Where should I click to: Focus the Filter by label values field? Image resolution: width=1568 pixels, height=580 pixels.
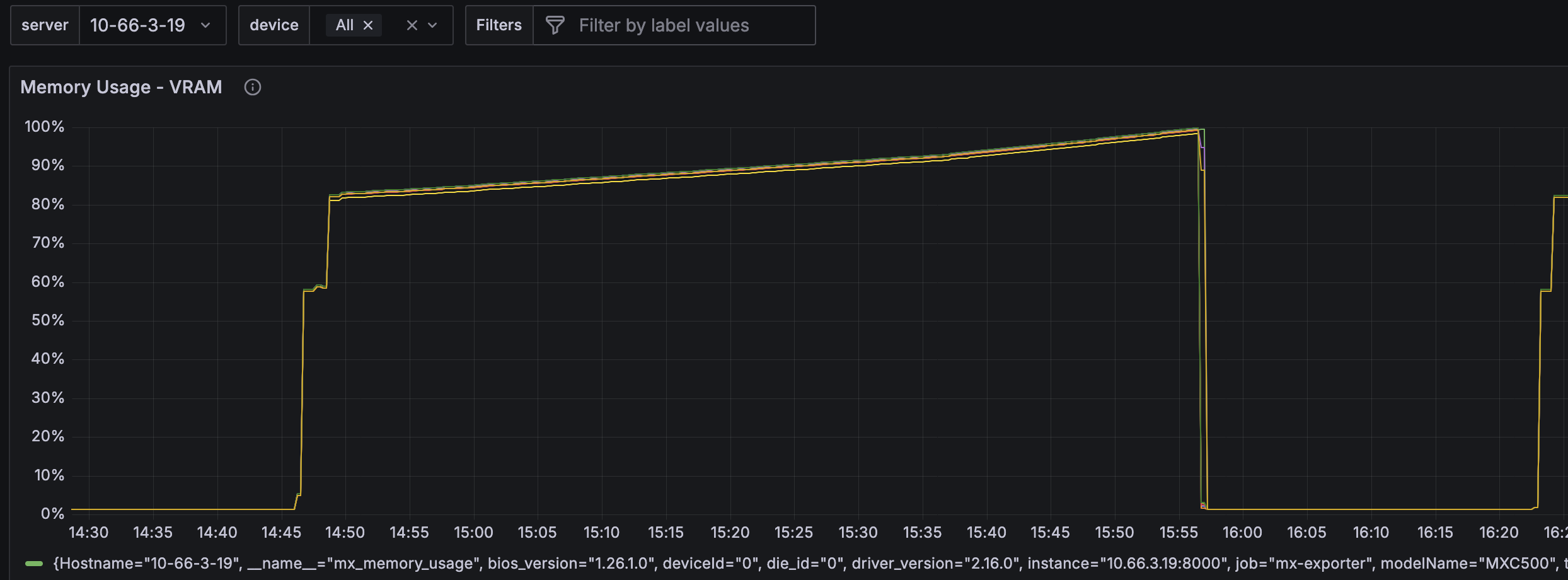(x=687, y=25)
